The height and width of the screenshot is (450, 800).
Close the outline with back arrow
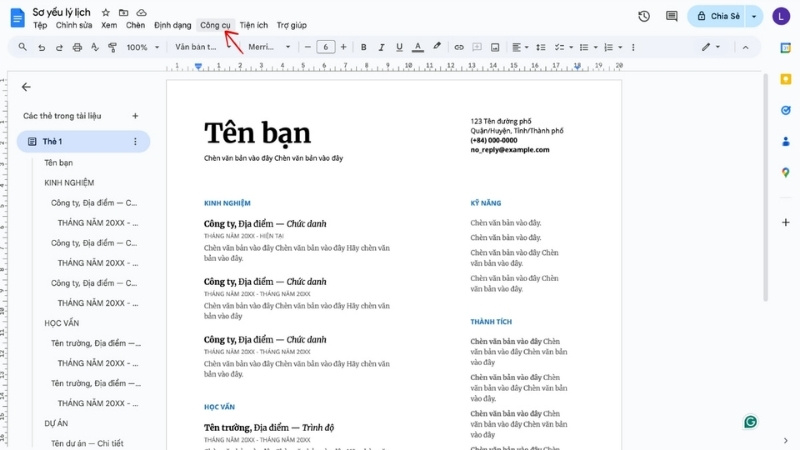point(26,87)
